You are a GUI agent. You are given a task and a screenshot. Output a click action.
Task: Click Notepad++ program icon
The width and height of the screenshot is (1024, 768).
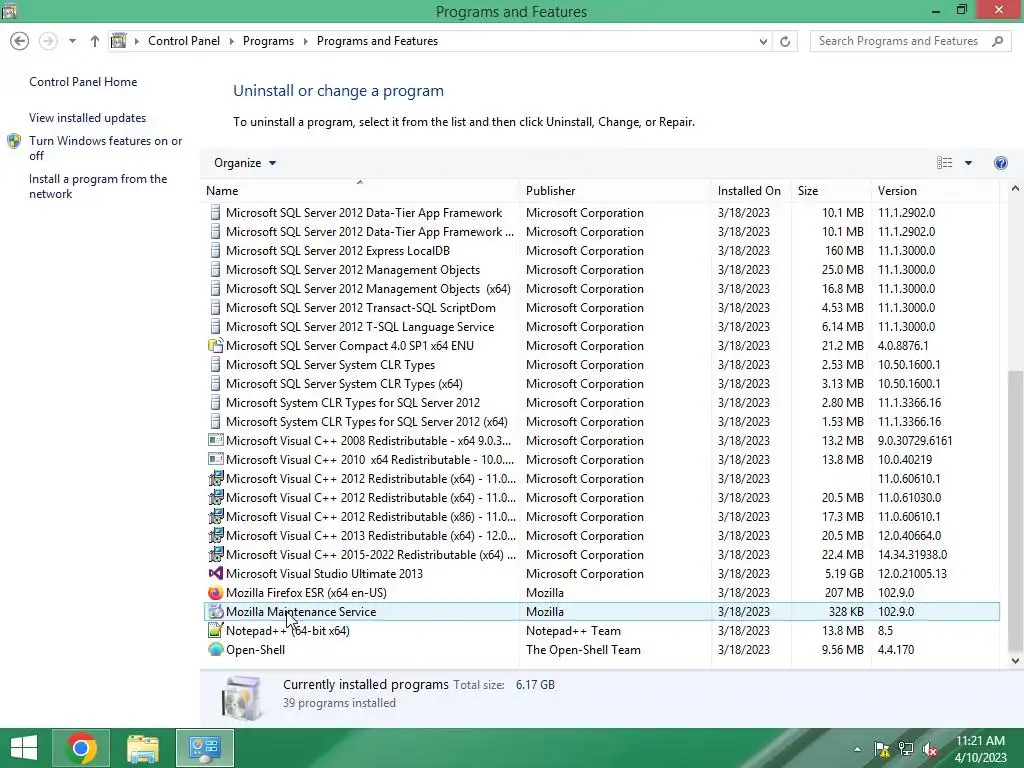tap(216, 631)
